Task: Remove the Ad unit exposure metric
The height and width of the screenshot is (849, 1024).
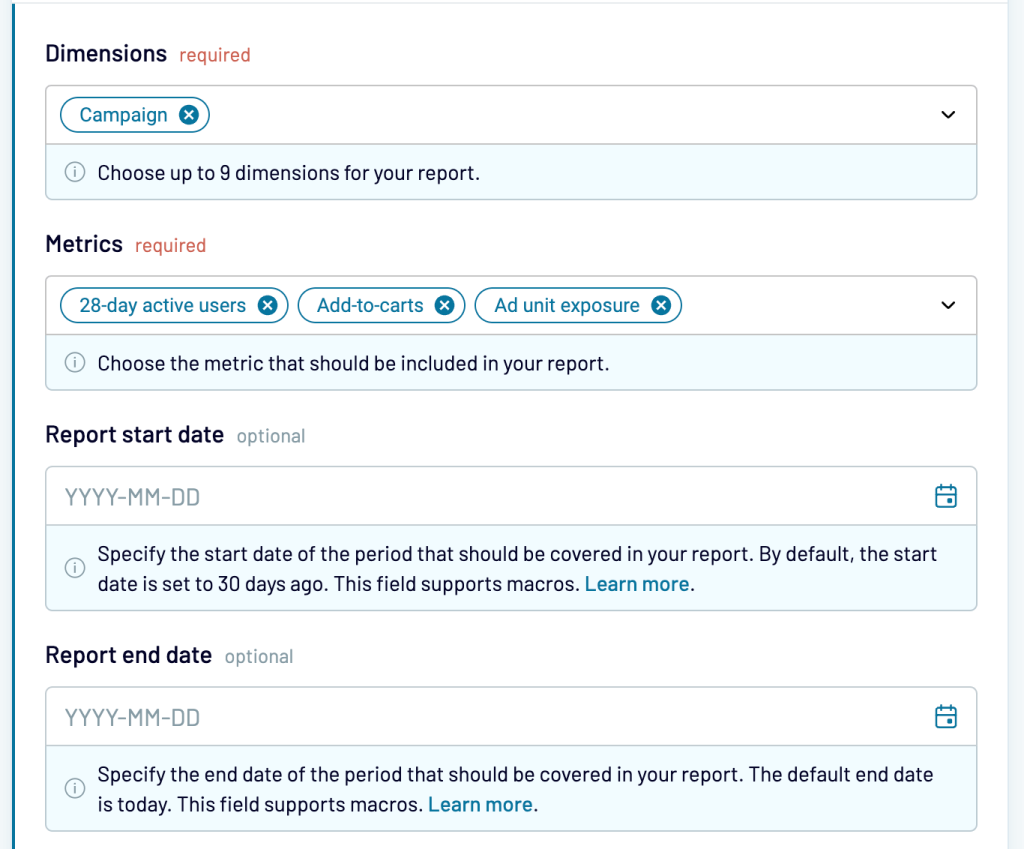Action: point(660,306)
